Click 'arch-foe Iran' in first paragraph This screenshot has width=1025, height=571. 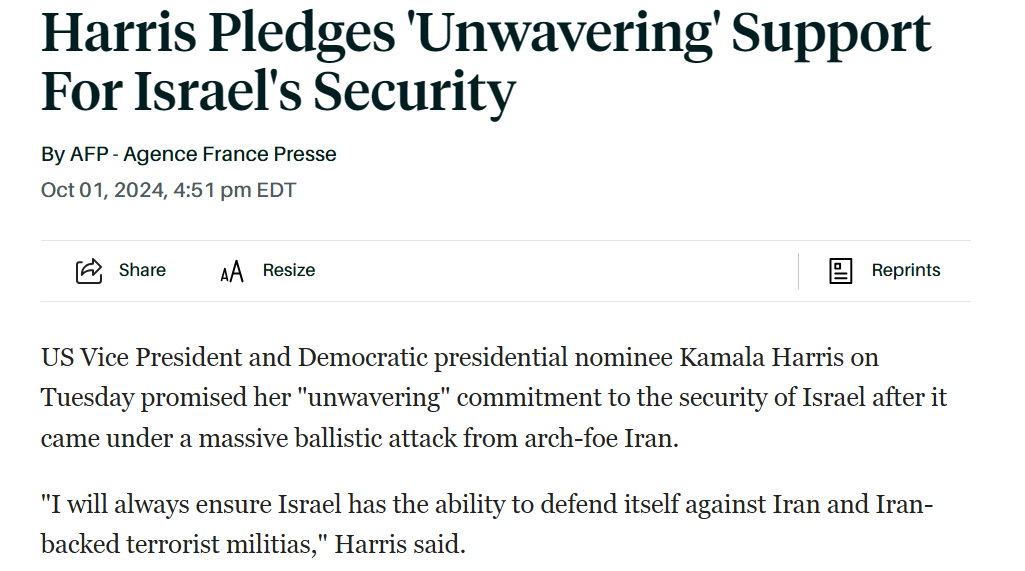pyautogui.click(x=601, y=438)
